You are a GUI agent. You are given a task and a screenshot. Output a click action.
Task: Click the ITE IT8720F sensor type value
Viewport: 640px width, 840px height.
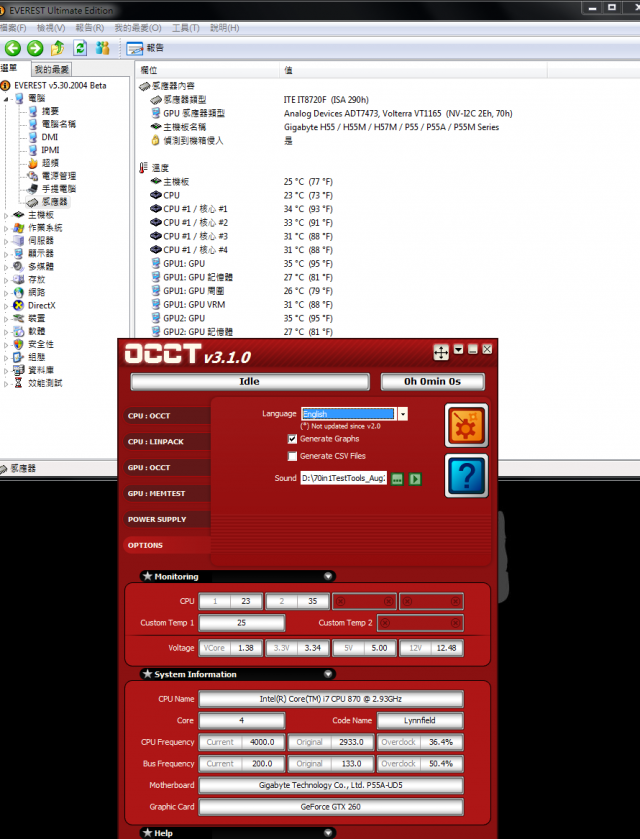click(x=326, y=100)
